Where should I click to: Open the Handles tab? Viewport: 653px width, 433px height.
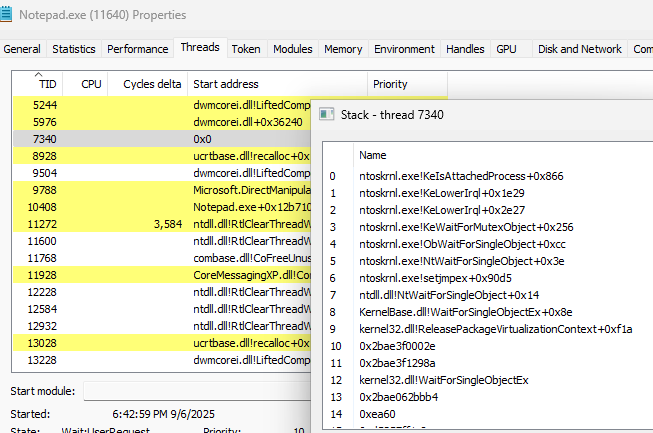point(465,49)
